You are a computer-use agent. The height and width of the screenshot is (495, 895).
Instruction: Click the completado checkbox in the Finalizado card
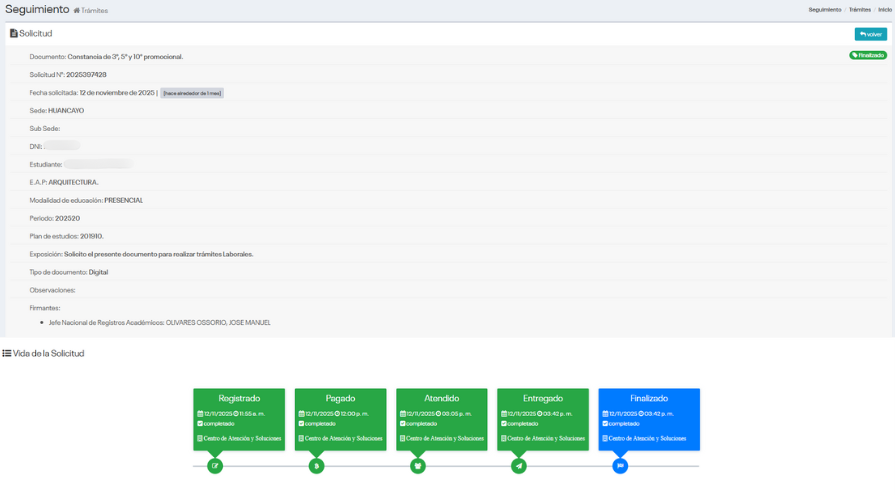click(x=605, y=423)
